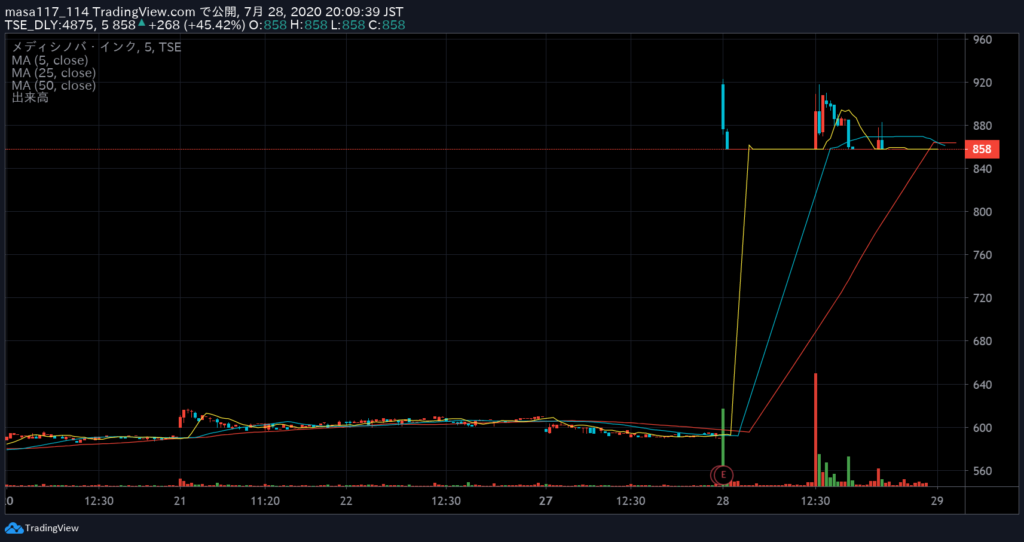This screenshot has height=542, width=1024.
Task: Click the 880 price axis label
Action: pyautogui.click(x=982, y=126)
